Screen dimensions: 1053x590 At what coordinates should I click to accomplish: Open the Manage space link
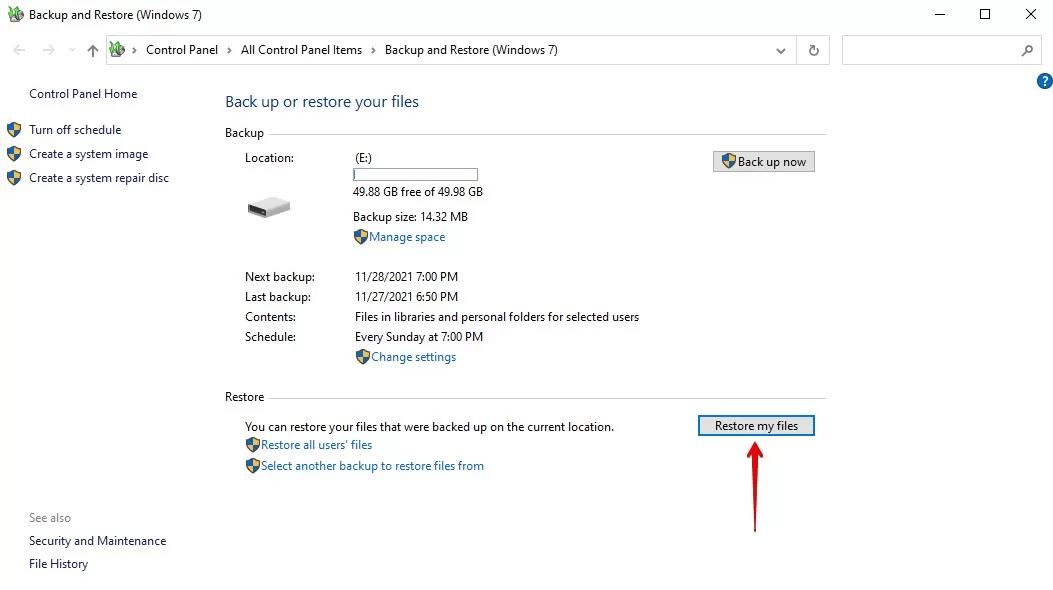tap(407, 237)
